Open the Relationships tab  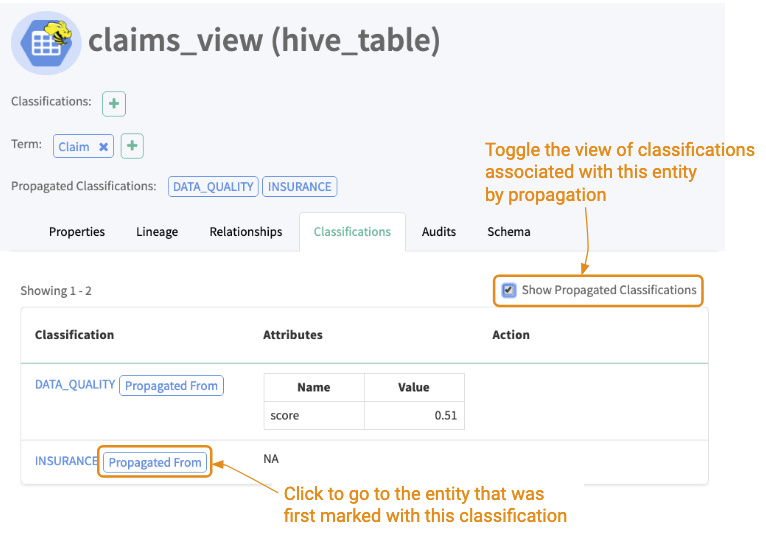pos(246,232)
